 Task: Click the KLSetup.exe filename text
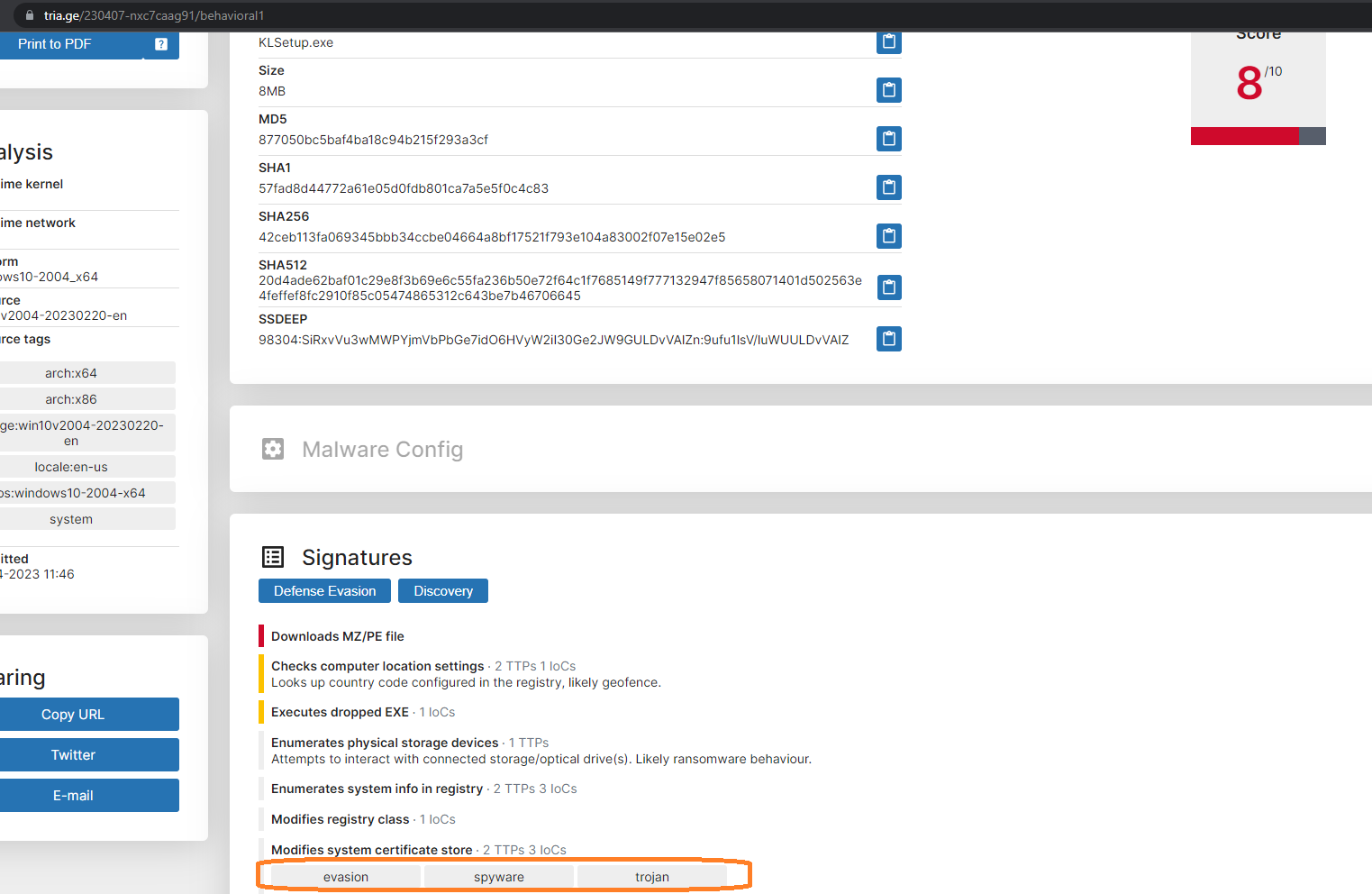click(x=295, y=42)
